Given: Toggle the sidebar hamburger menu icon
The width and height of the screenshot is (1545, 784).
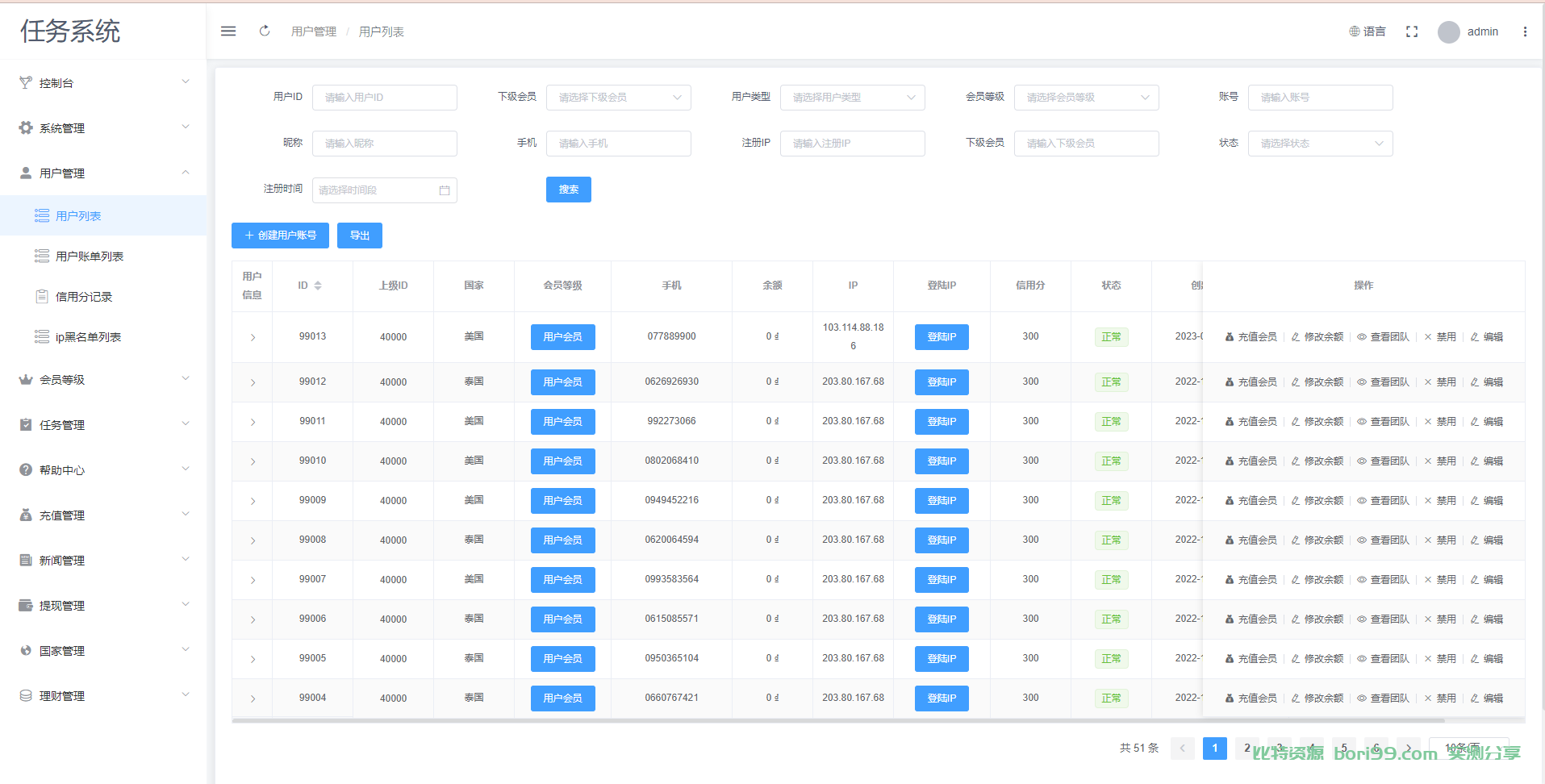Looking at the screenshot, I should (228, 31).
